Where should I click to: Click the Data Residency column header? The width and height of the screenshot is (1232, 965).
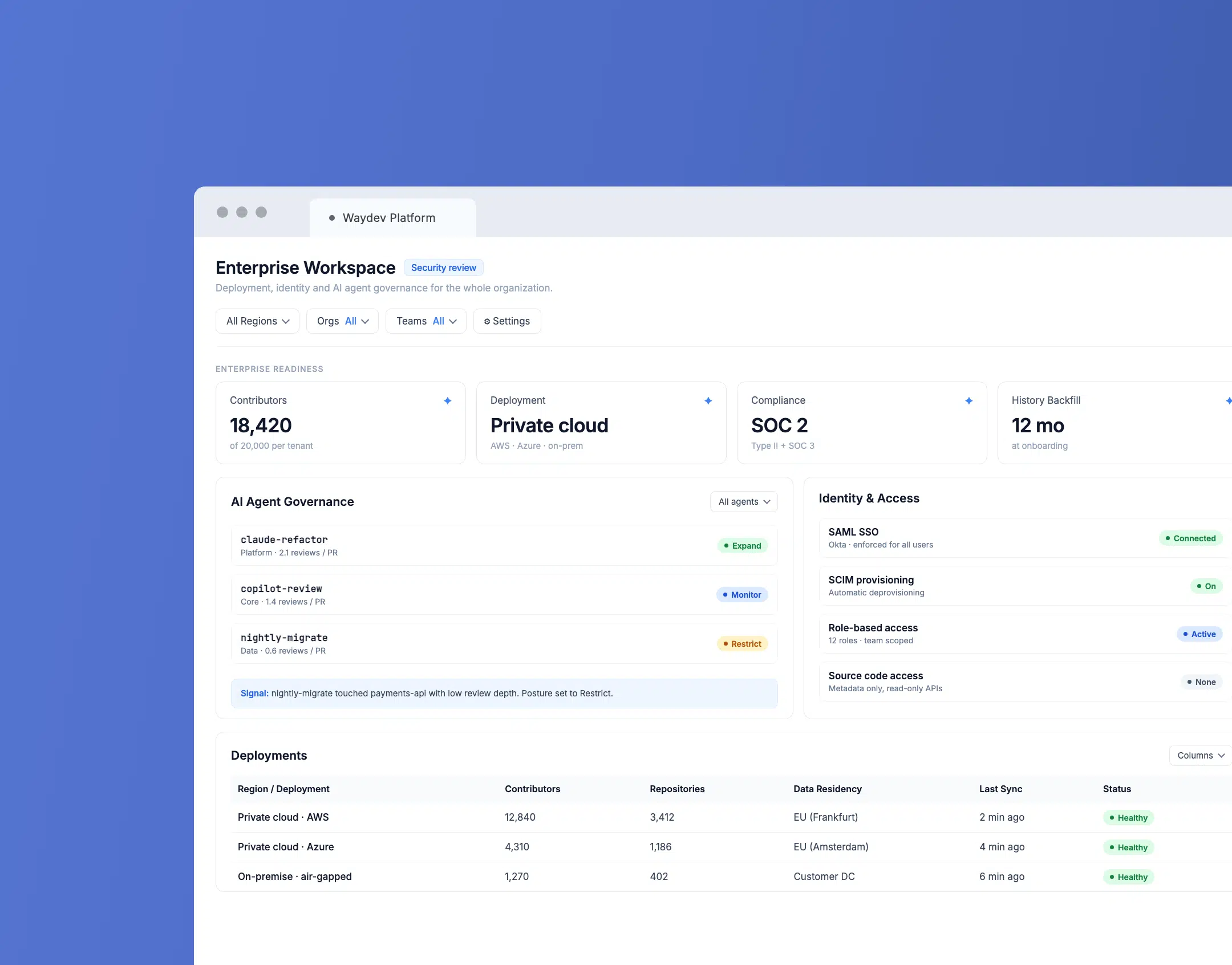tap(828, 789)
